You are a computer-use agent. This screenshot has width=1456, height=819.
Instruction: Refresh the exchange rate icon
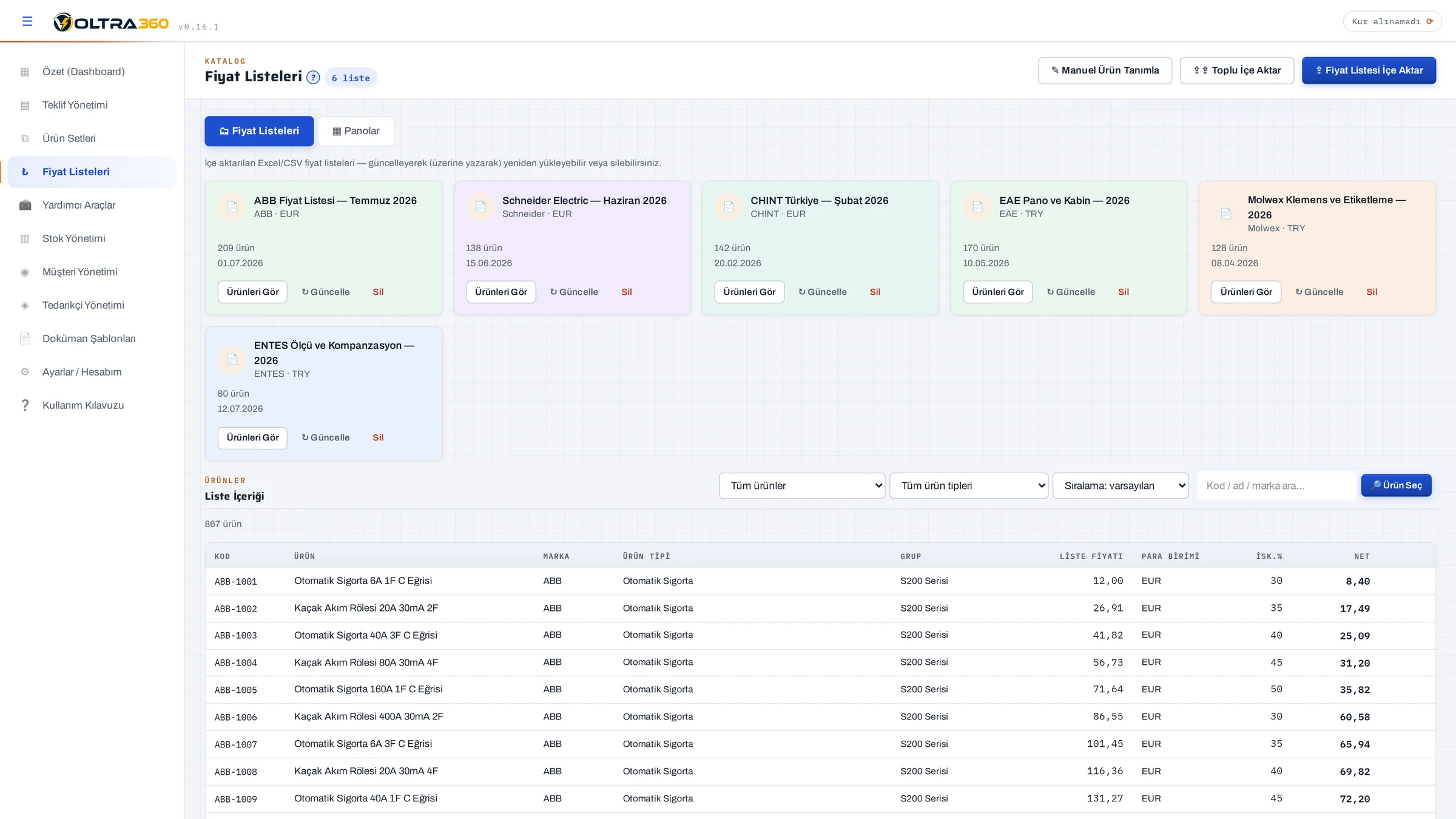tap(1430, 21)
